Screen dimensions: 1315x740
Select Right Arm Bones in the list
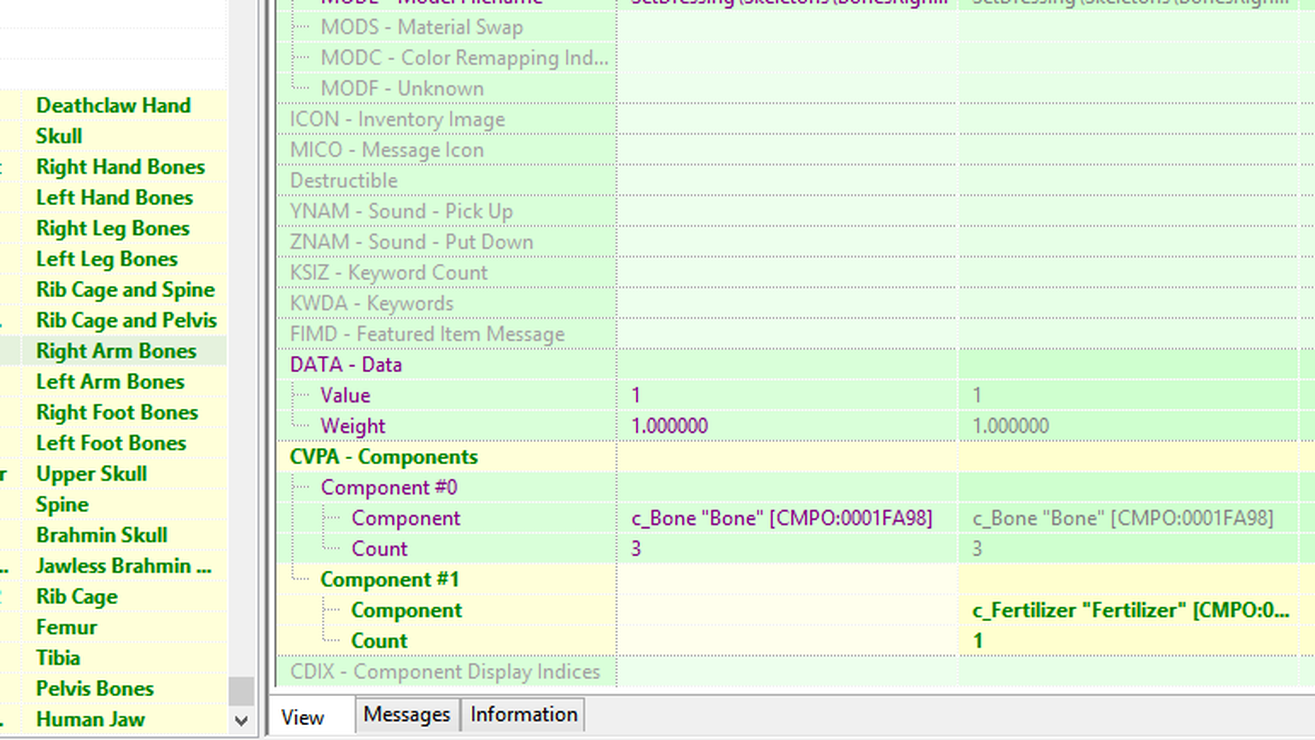pos(116,351)
